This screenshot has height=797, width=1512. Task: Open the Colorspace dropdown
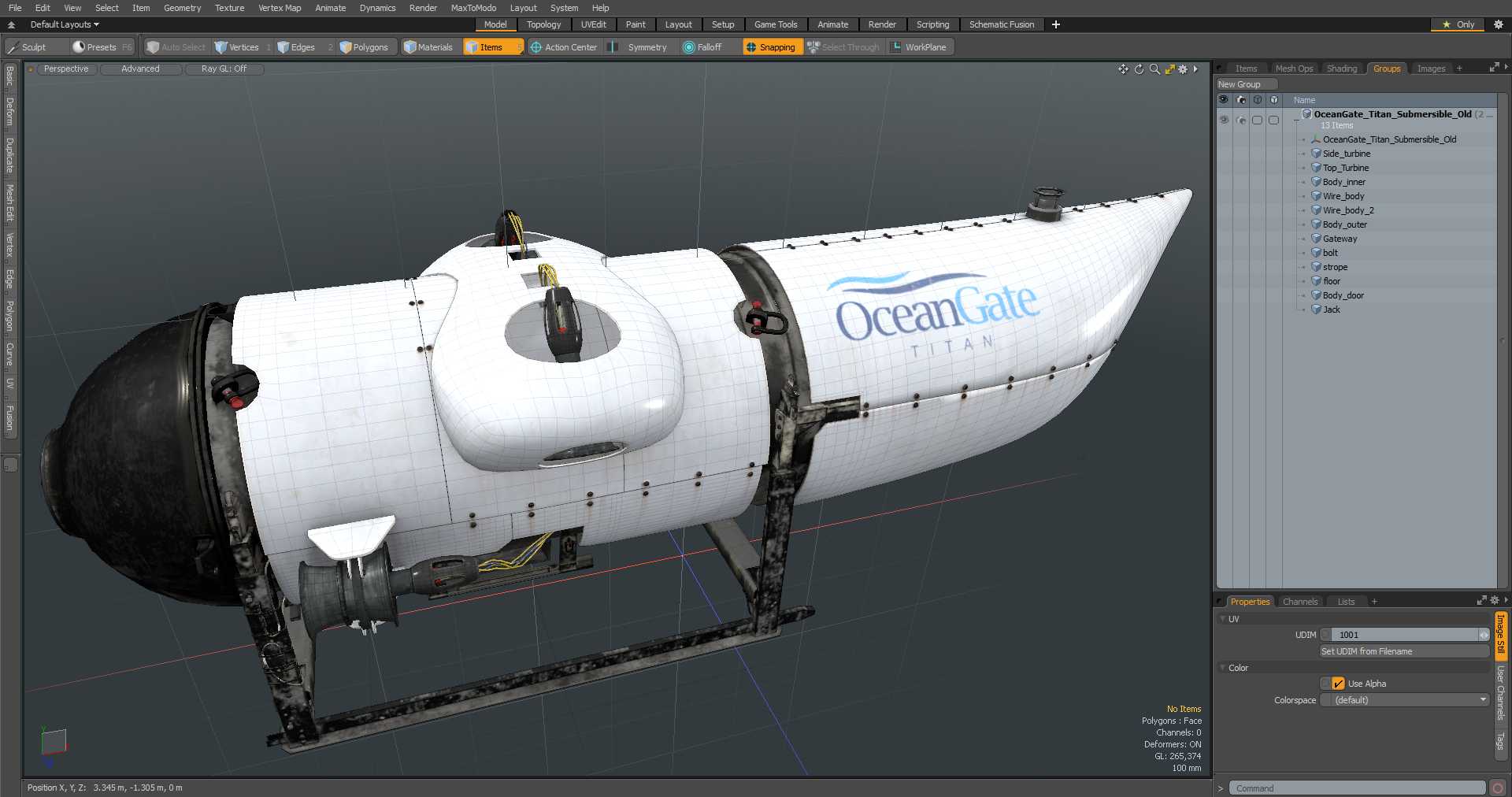1405,700
